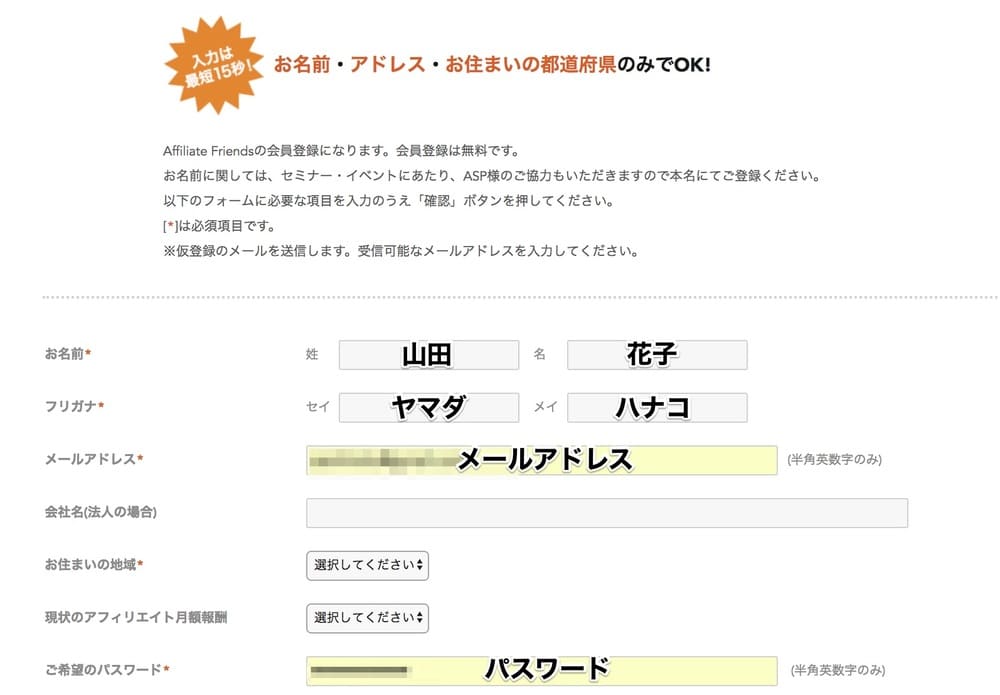
Task: Click the 現状のアフィリエイト月額報酬 label
Action: tap(136, 617)
